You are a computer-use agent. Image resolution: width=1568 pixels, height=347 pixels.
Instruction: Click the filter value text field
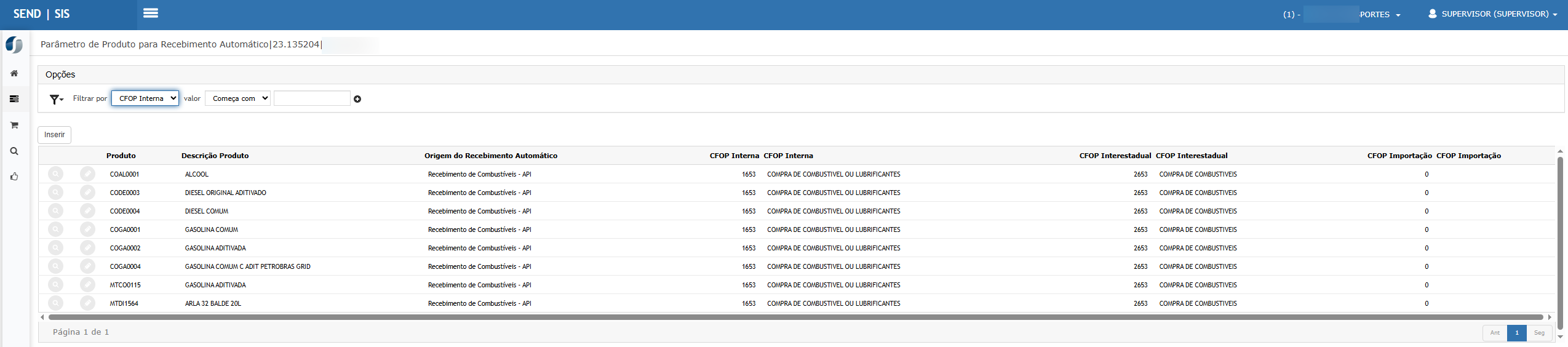click(312, 98)
